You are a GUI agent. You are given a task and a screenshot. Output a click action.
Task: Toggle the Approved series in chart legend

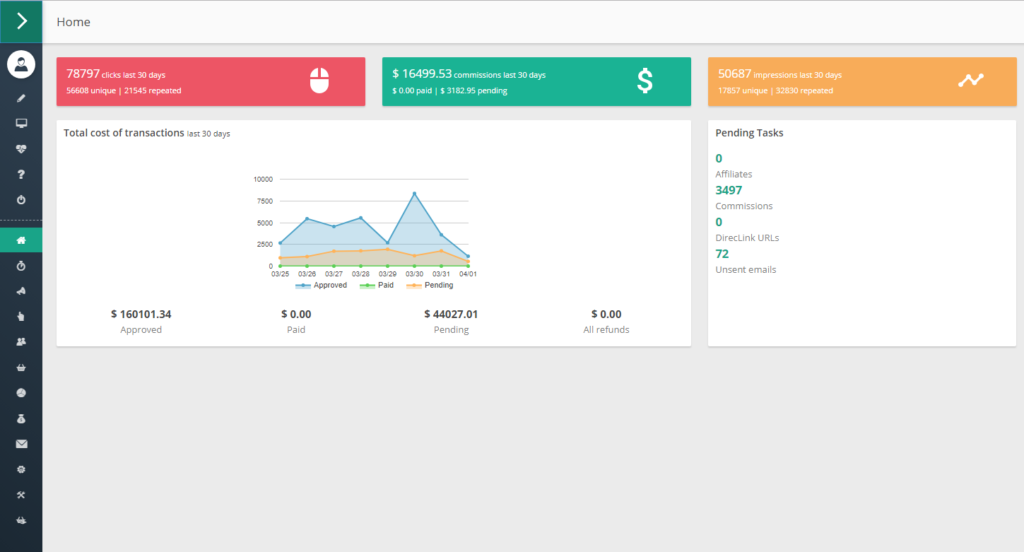pos(323,285)
